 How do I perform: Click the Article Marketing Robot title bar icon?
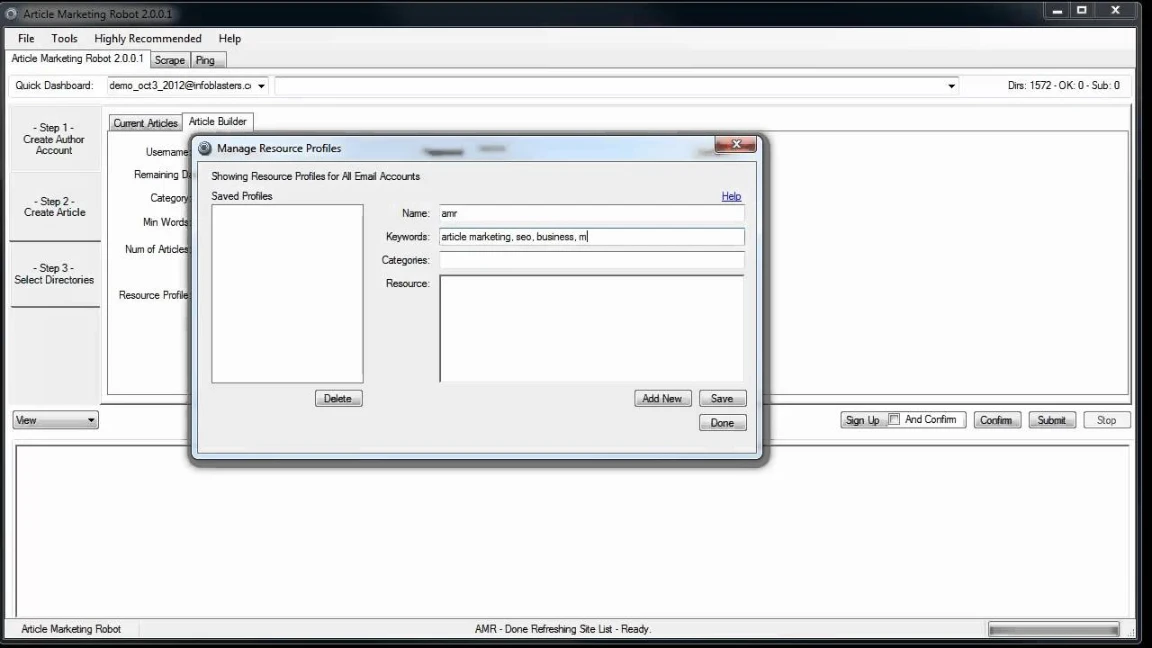[11, 14]
